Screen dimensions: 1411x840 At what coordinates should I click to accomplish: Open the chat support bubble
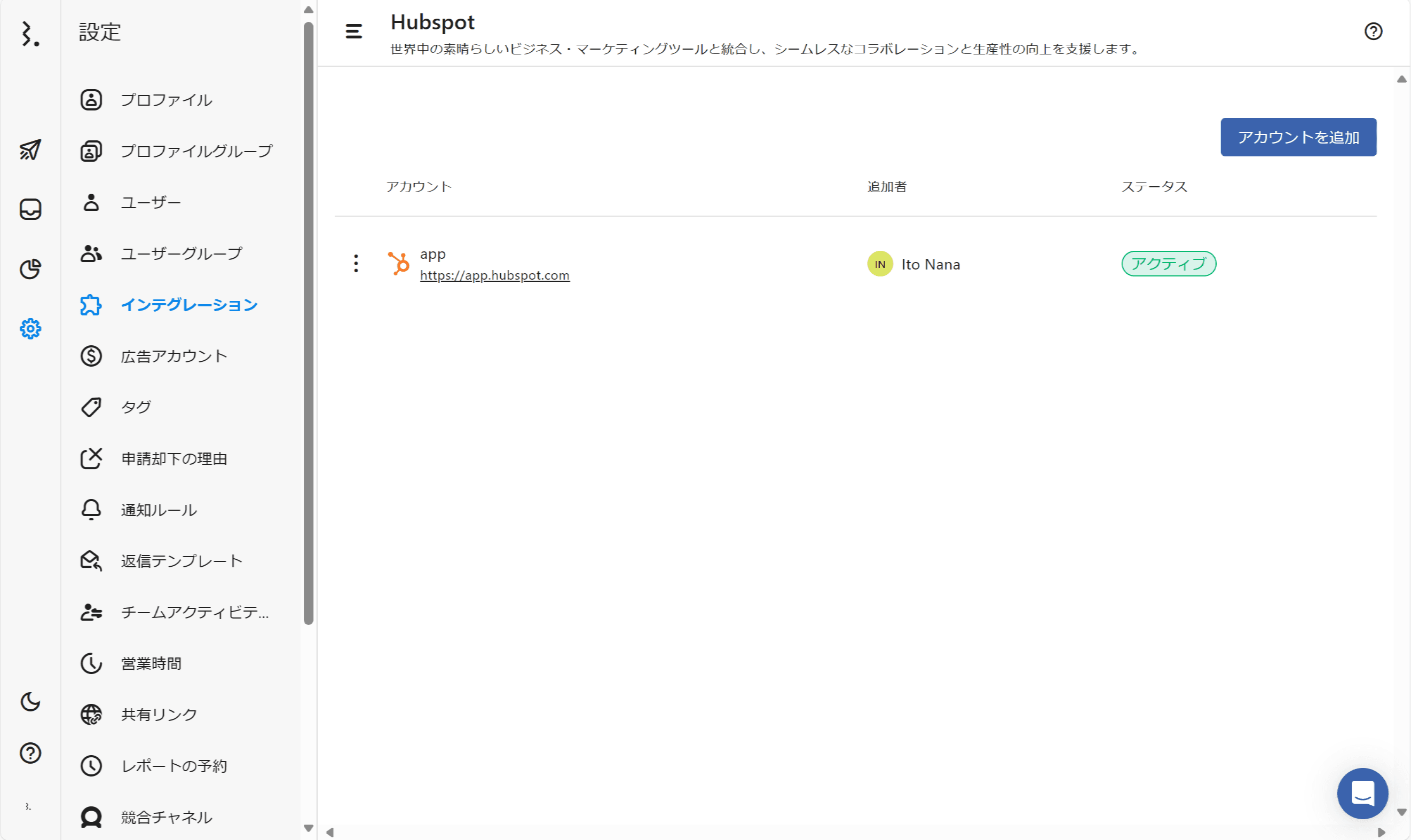(x=1362, y=793)
